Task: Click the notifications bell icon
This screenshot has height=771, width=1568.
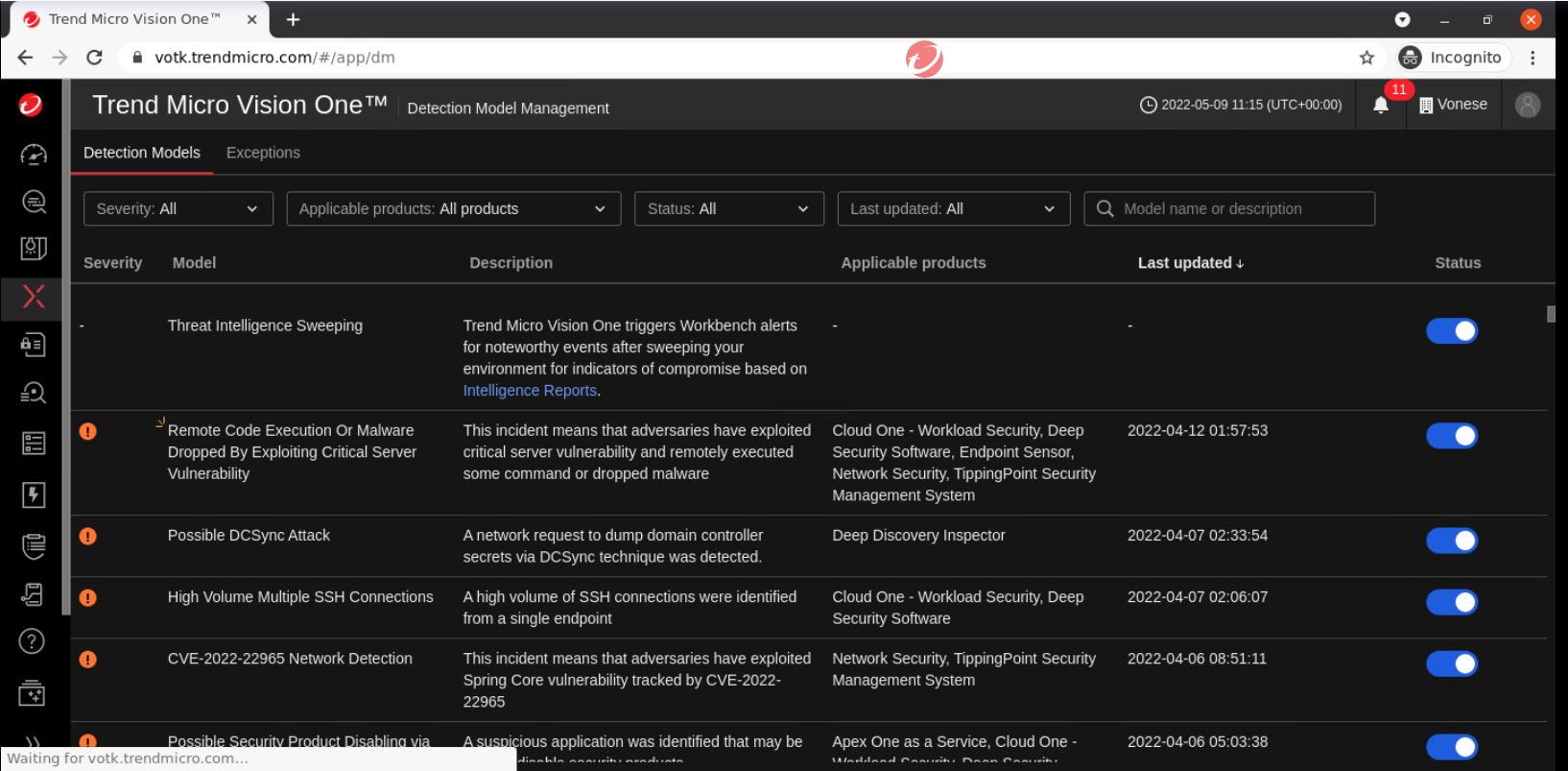Action: [1380, 106]
